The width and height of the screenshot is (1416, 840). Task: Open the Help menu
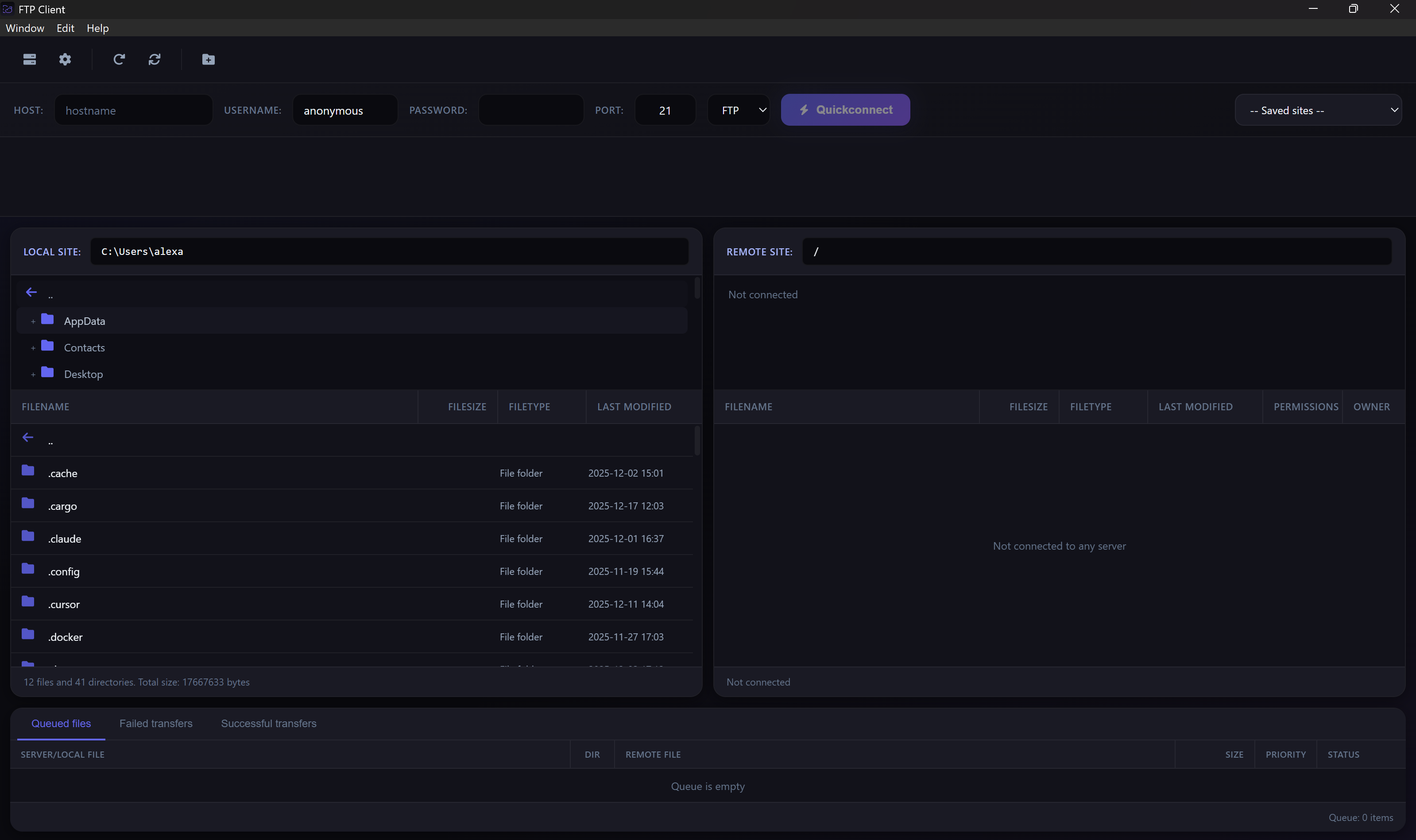[x=97, y=28]
